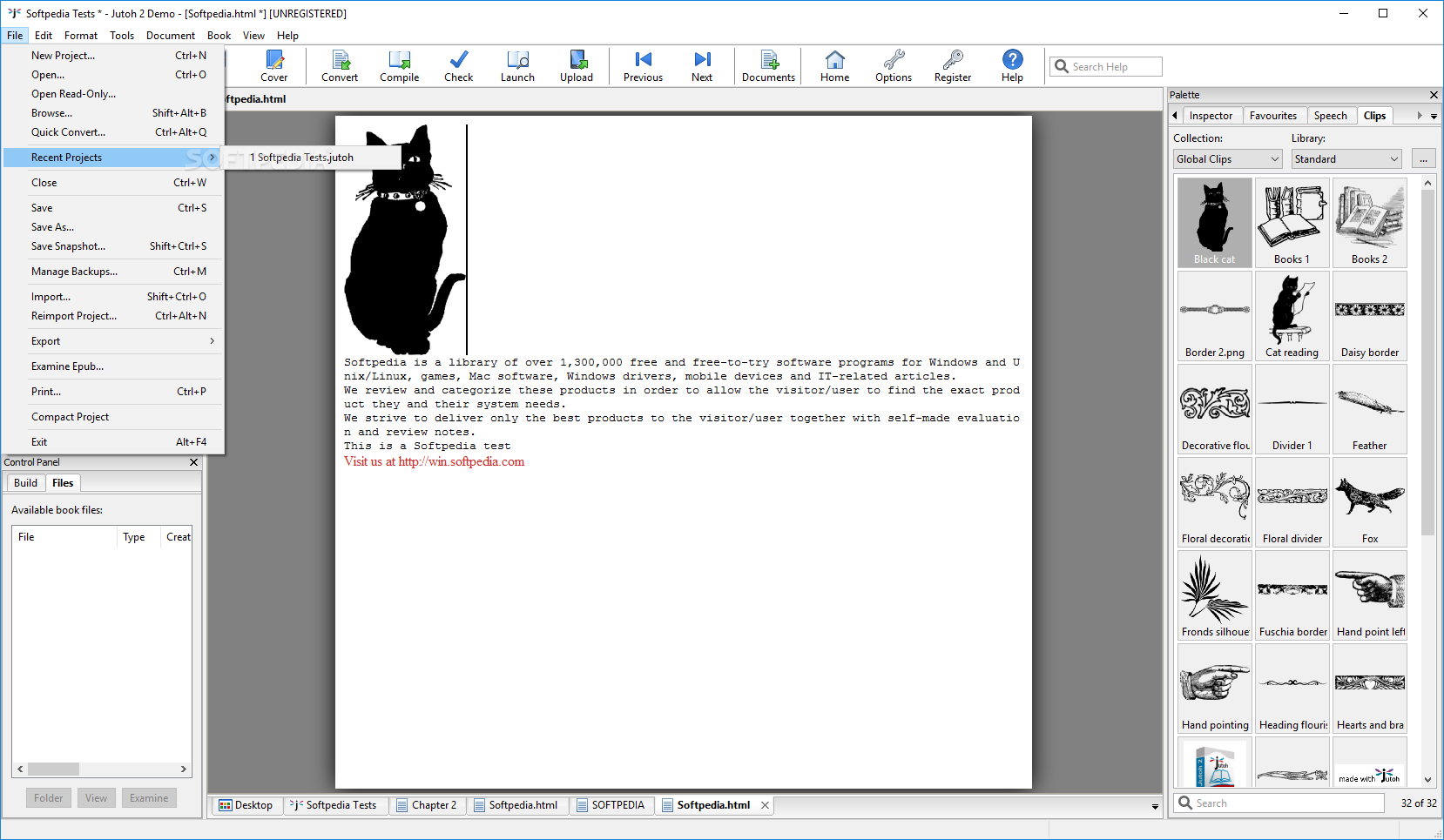1444x840 pixels.
Task: Select the Black cat clip
Action: [1215, 222]
